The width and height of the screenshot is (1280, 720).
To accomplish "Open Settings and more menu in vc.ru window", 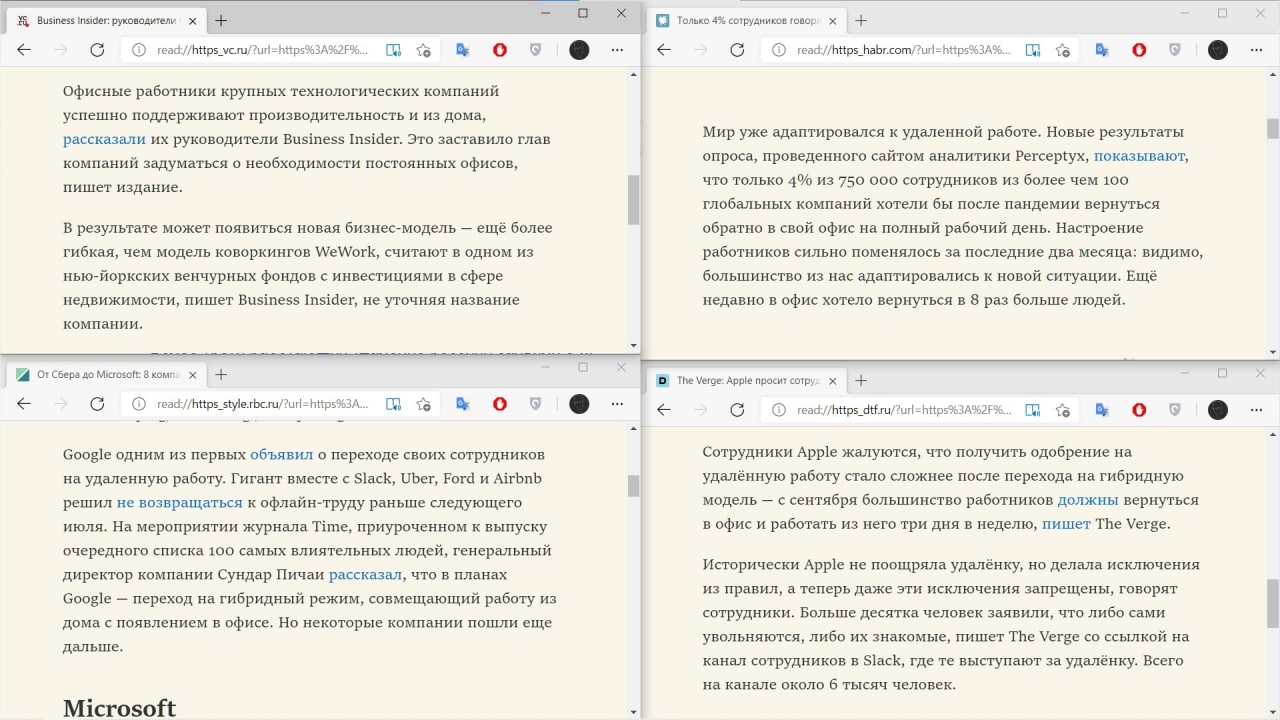I will point(617,50).
